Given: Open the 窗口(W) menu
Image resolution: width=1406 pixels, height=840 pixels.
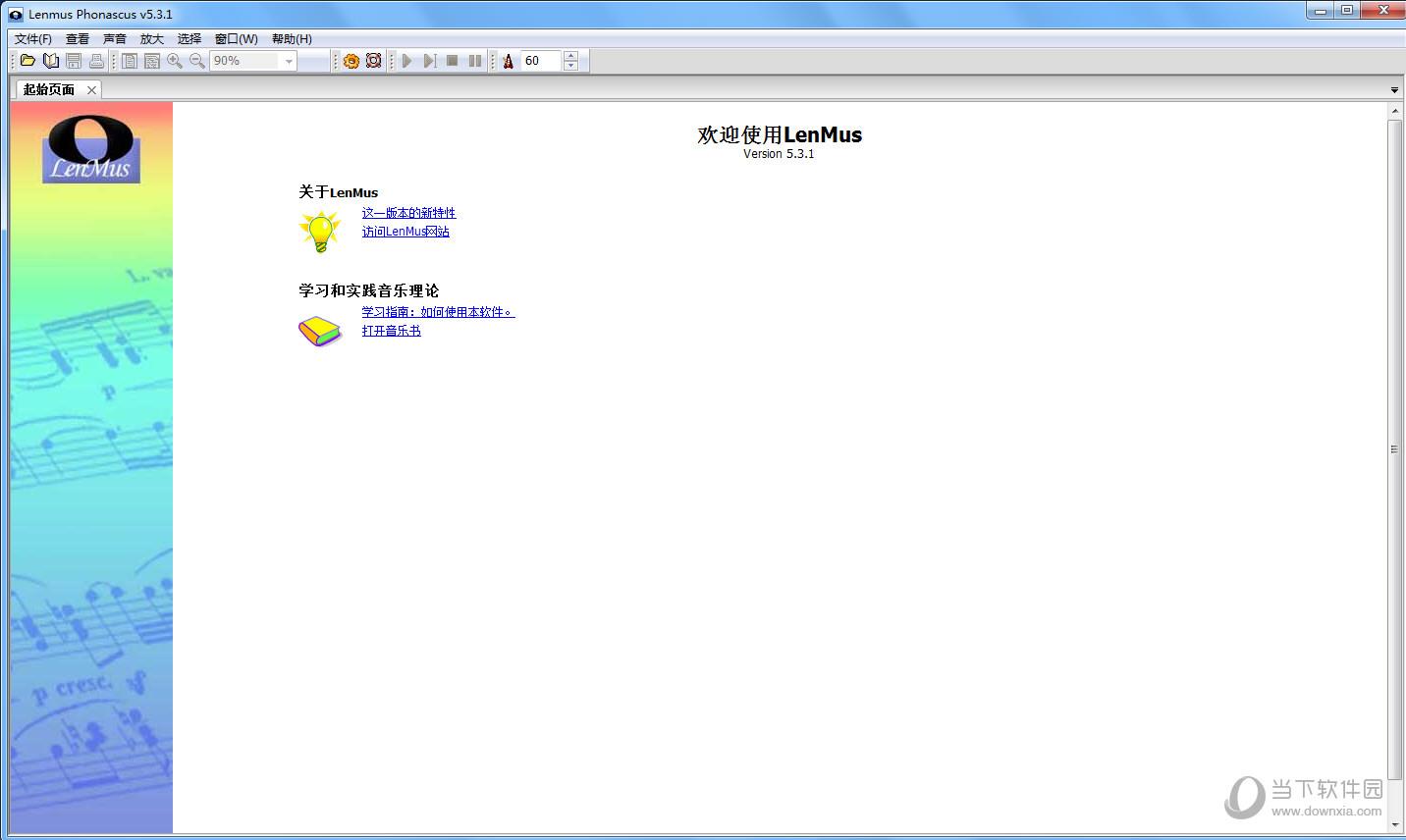Looking at the screenshot, I should point(237,38).
